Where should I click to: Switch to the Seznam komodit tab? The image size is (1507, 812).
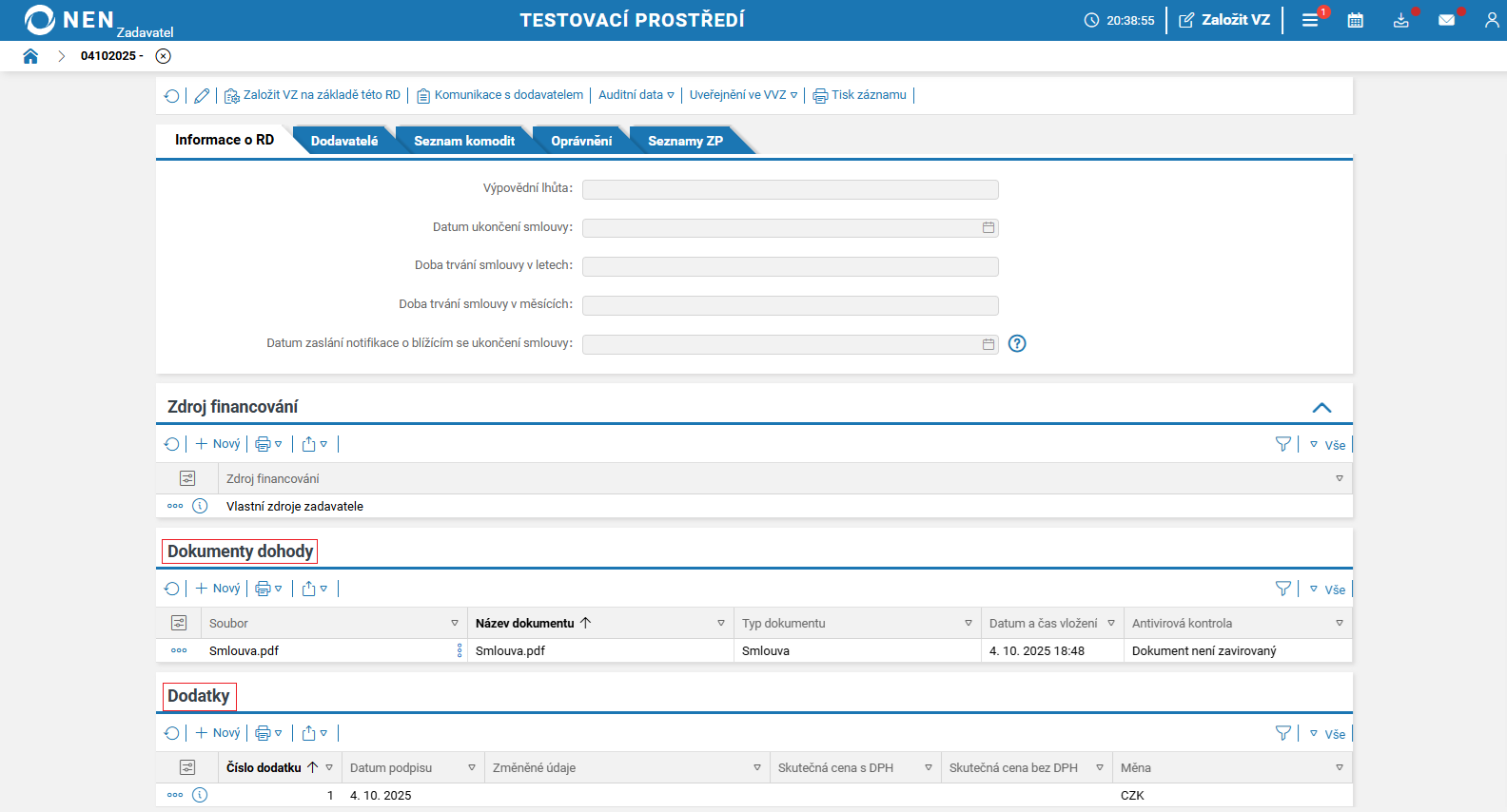click(464, 141)
